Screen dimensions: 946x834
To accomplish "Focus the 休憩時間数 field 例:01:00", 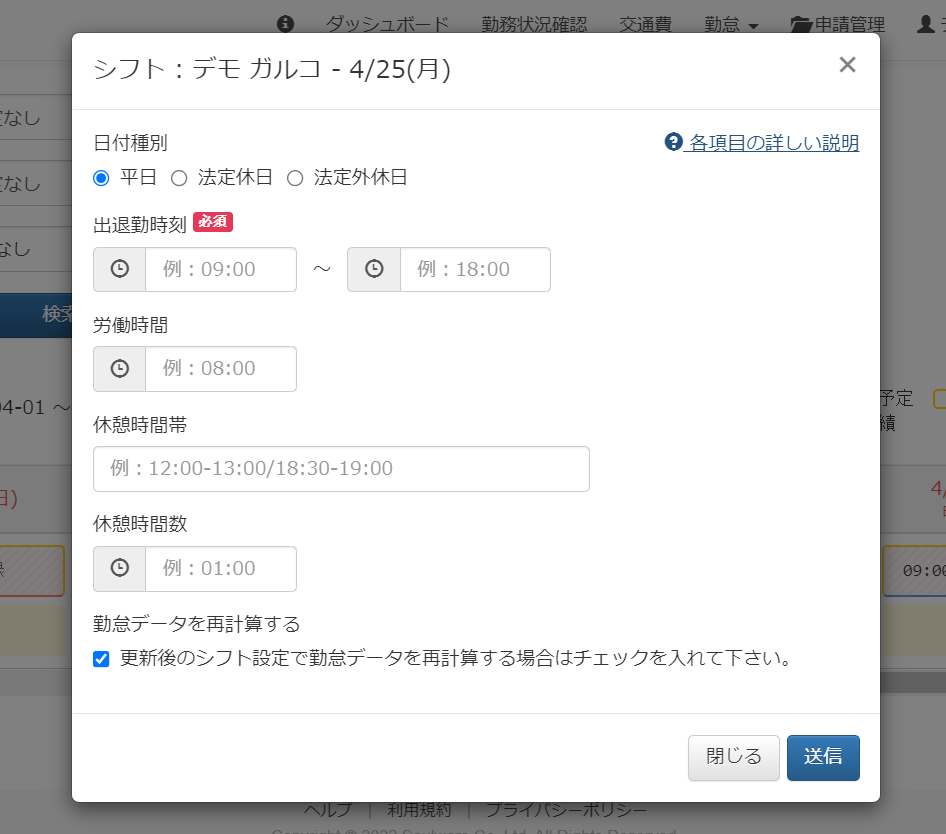I will [221, 568].
